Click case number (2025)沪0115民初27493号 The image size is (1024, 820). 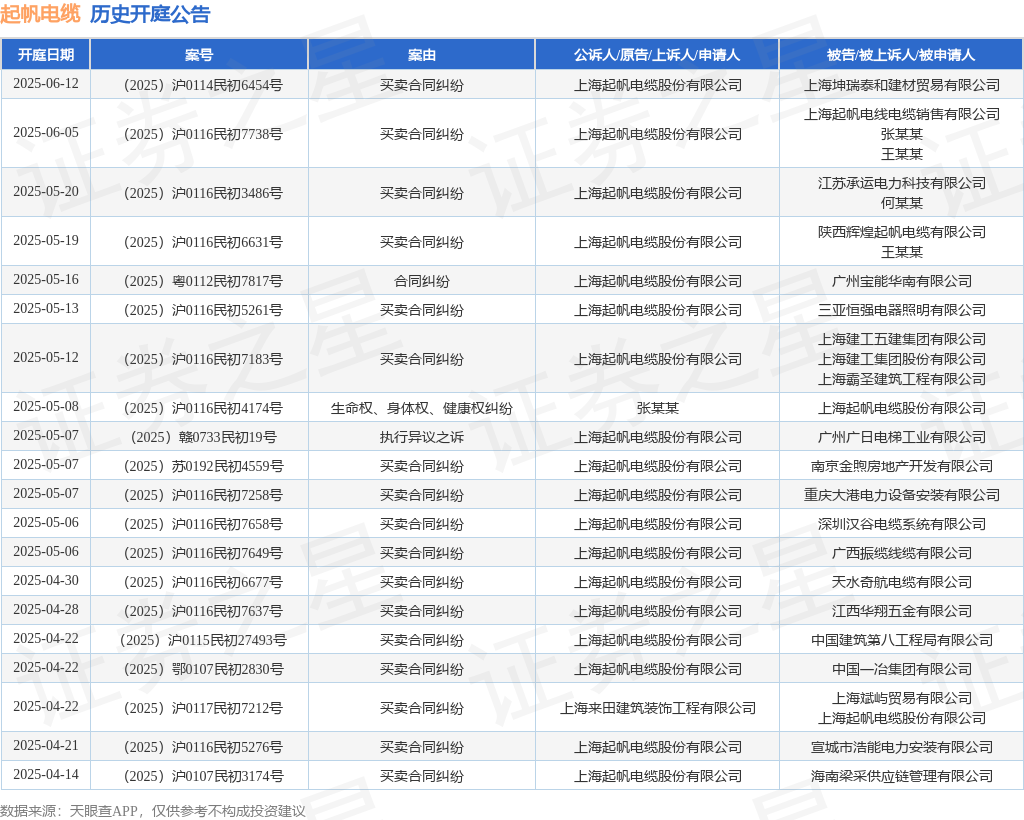pos(203,640)
